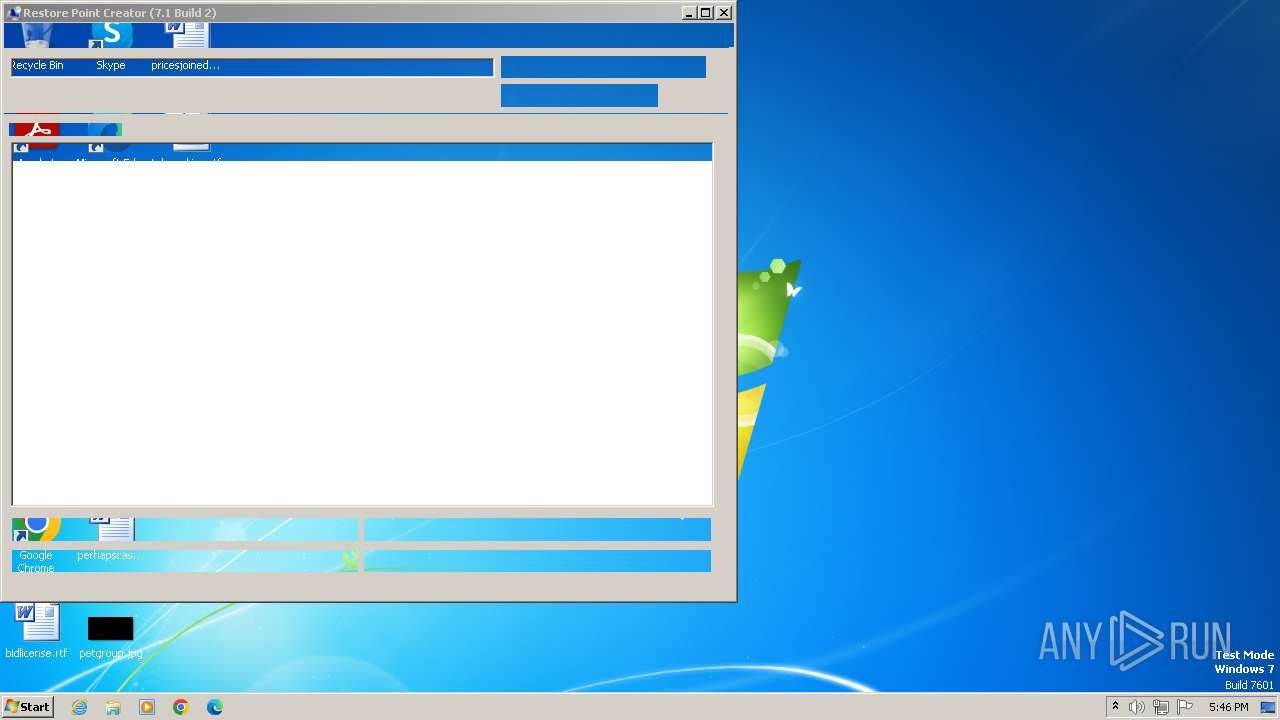Minimize the Restore Point Creator window

(x=689, y=13)
